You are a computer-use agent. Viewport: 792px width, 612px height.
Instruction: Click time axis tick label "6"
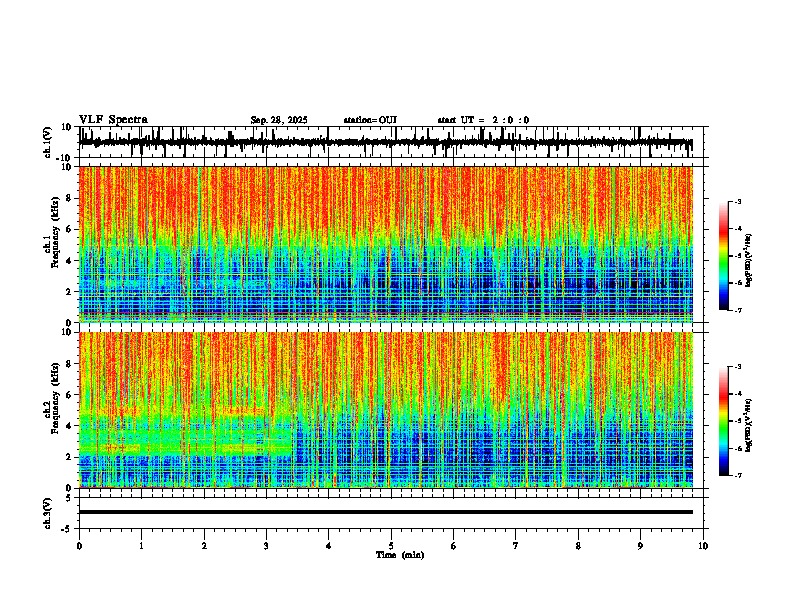pyautogui.click(x=453, y=546)
